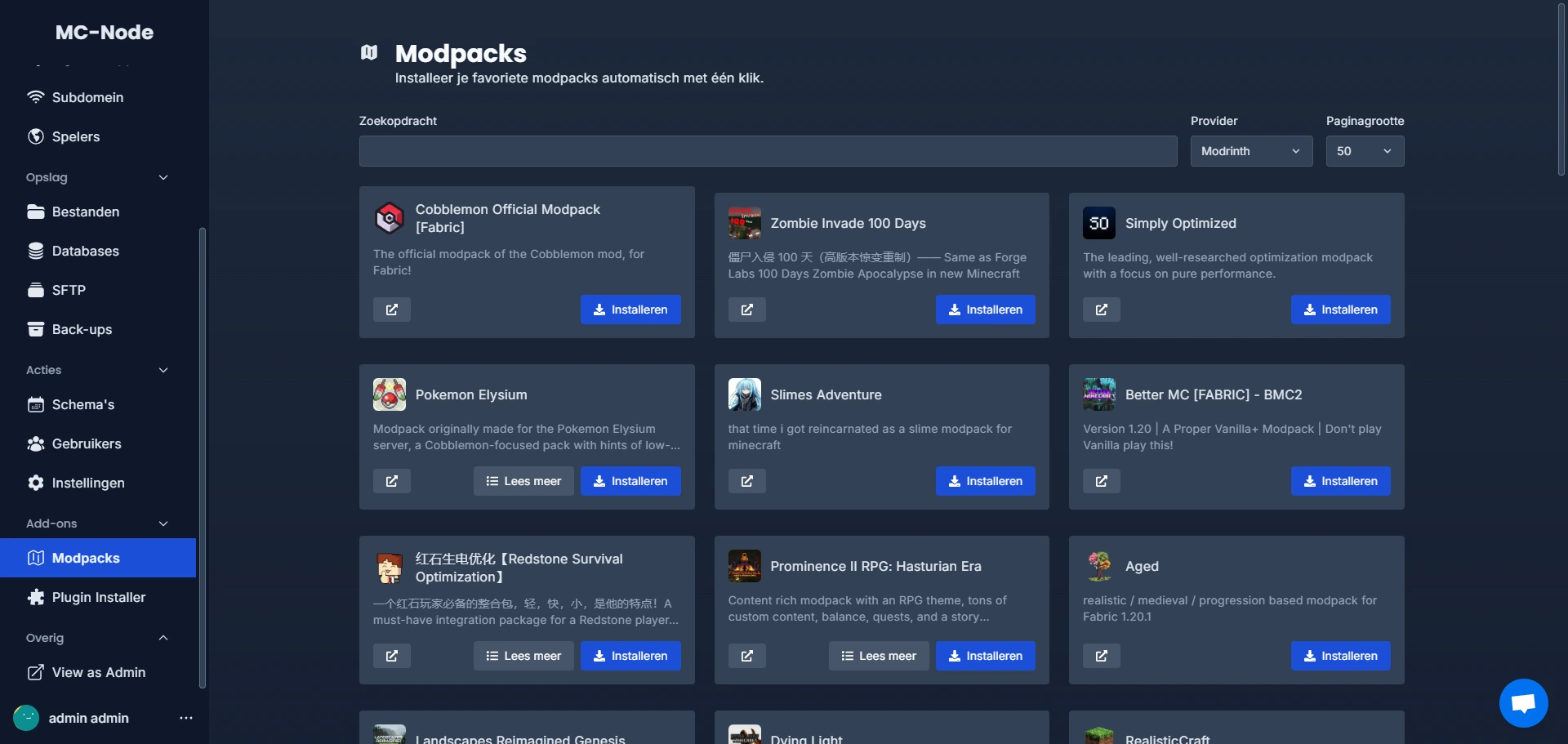Open external link for Simply Optimized

coord(1101,310)
